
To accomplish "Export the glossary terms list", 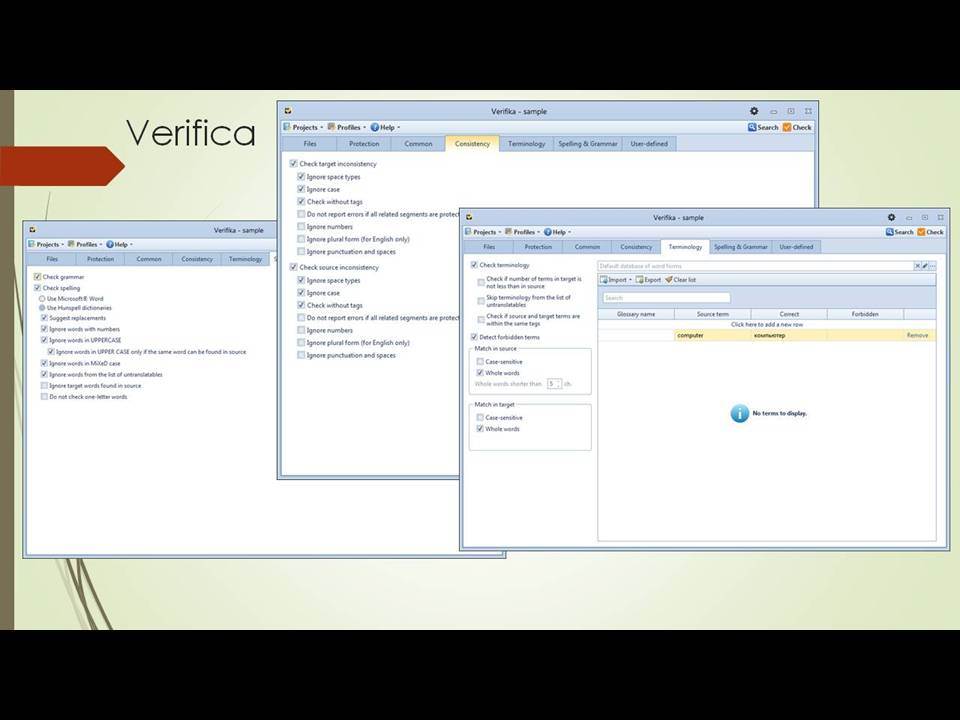I will pos(648,280).
